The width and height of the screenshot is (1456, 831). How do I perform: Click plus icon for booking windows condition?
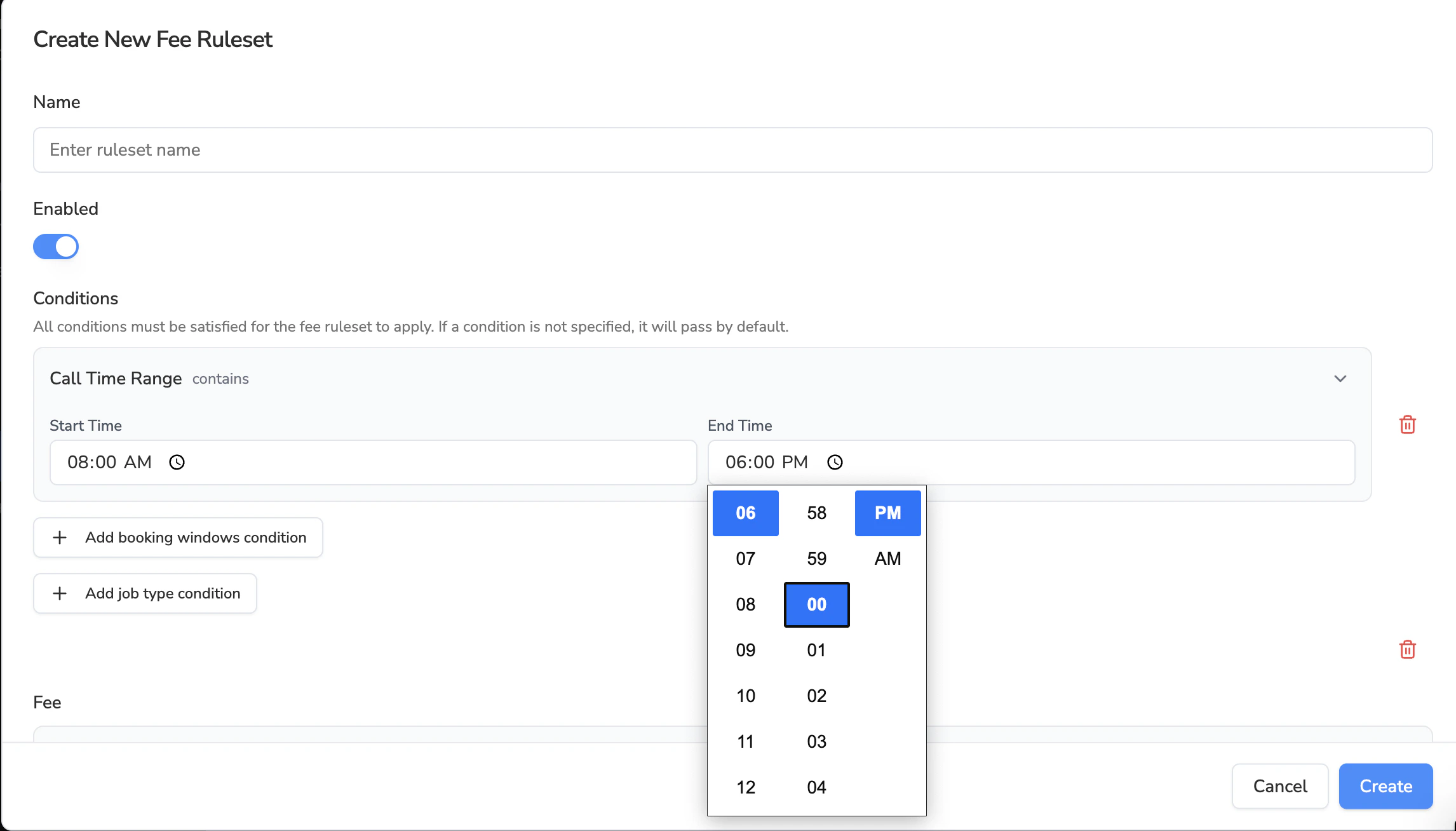[60, 537]
